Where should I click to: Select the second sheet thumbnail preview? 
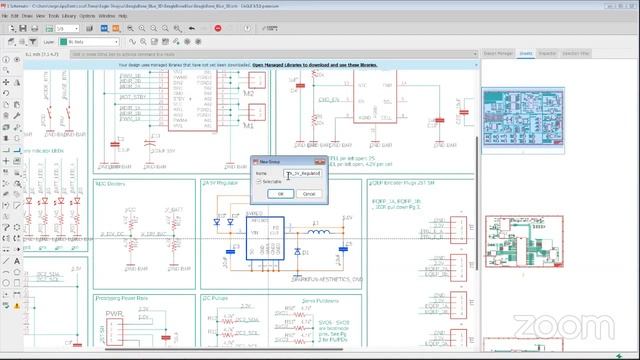(524, 242)
